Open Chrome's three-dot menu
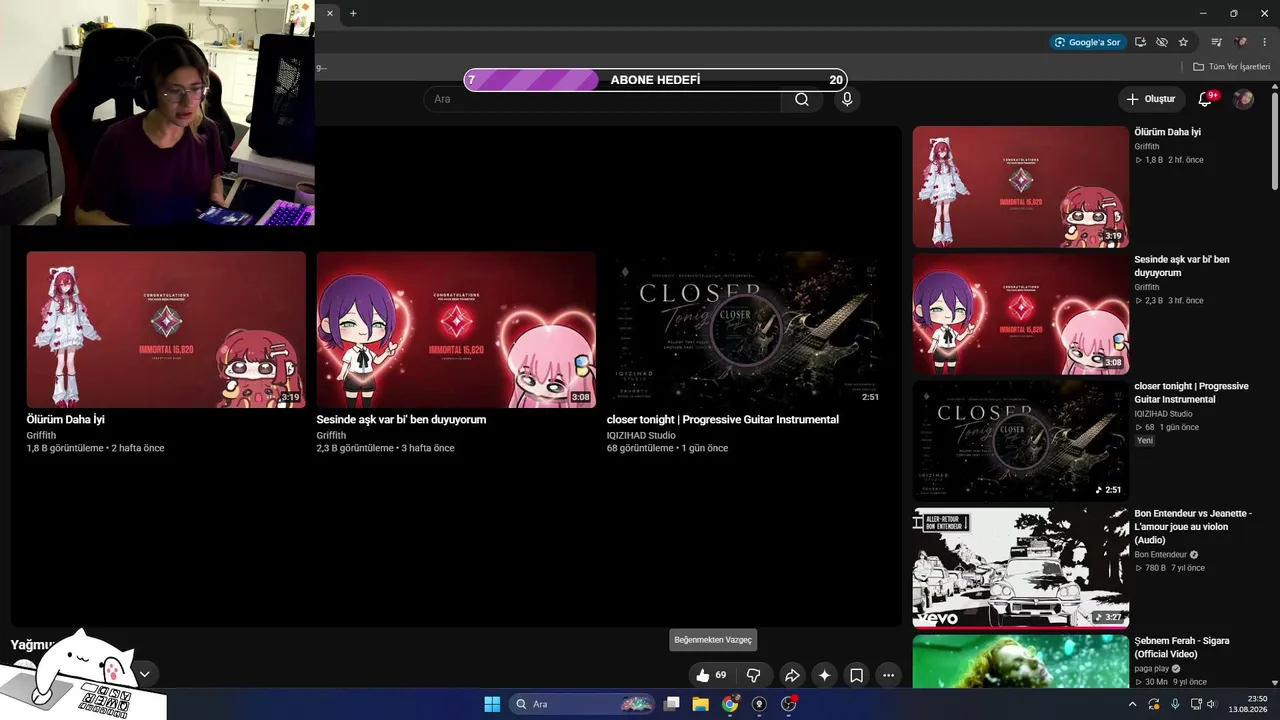Viewport: 1280px width, 720px height. click(1264, 42)
